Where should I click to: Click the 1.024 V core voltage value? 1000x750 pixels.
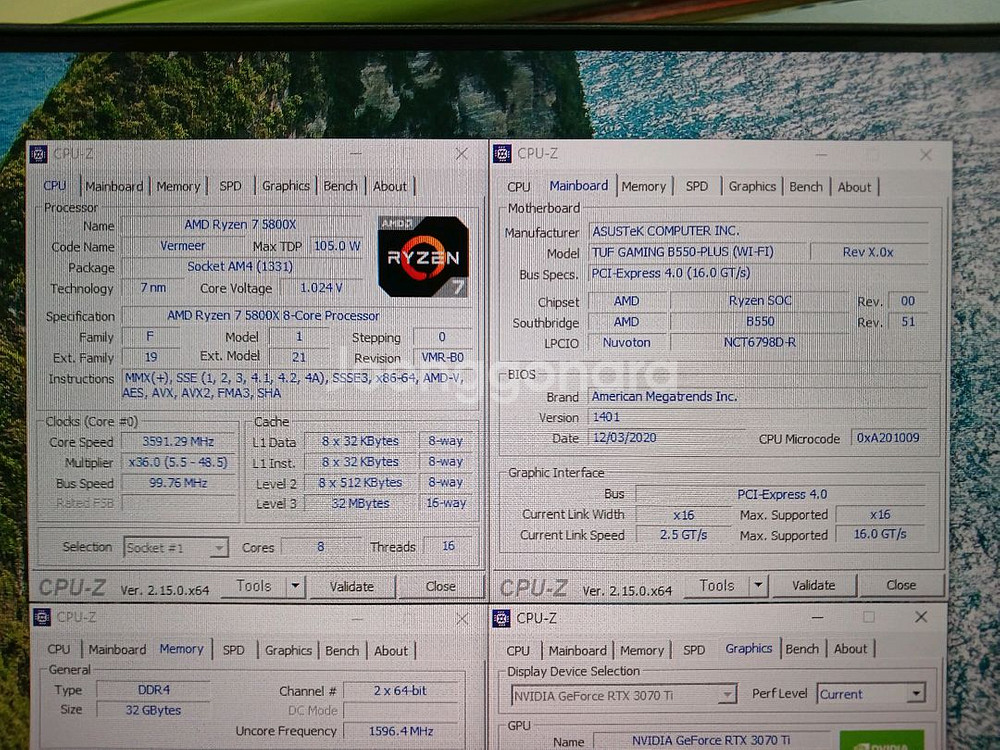click(x=321, y=288)
